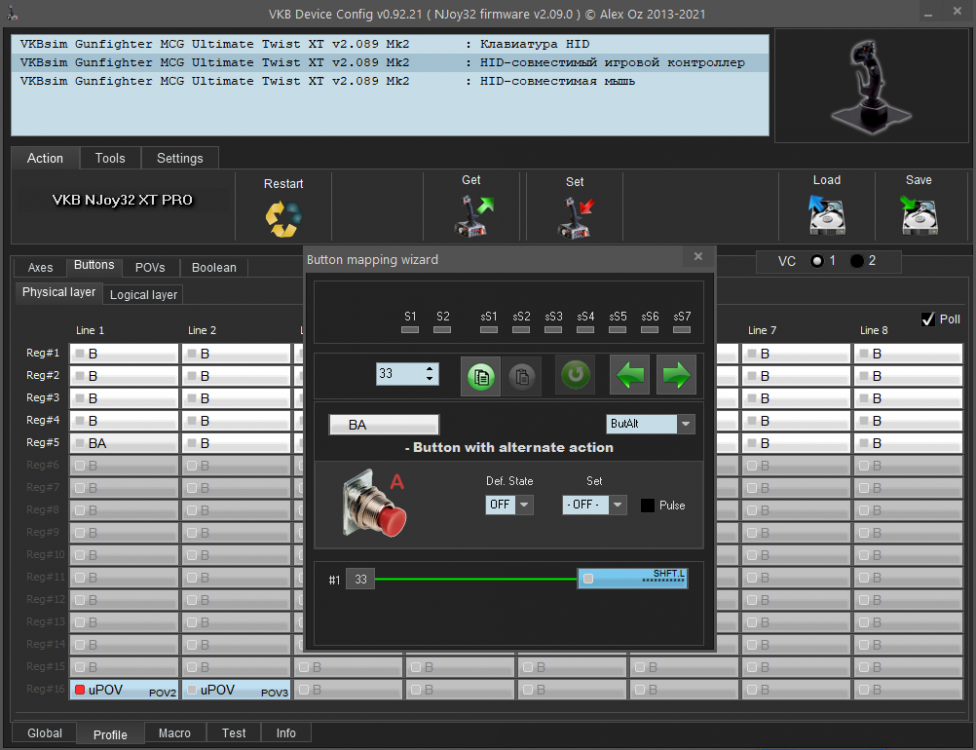Expand the Set OFF dropdown

click(617, 504)
